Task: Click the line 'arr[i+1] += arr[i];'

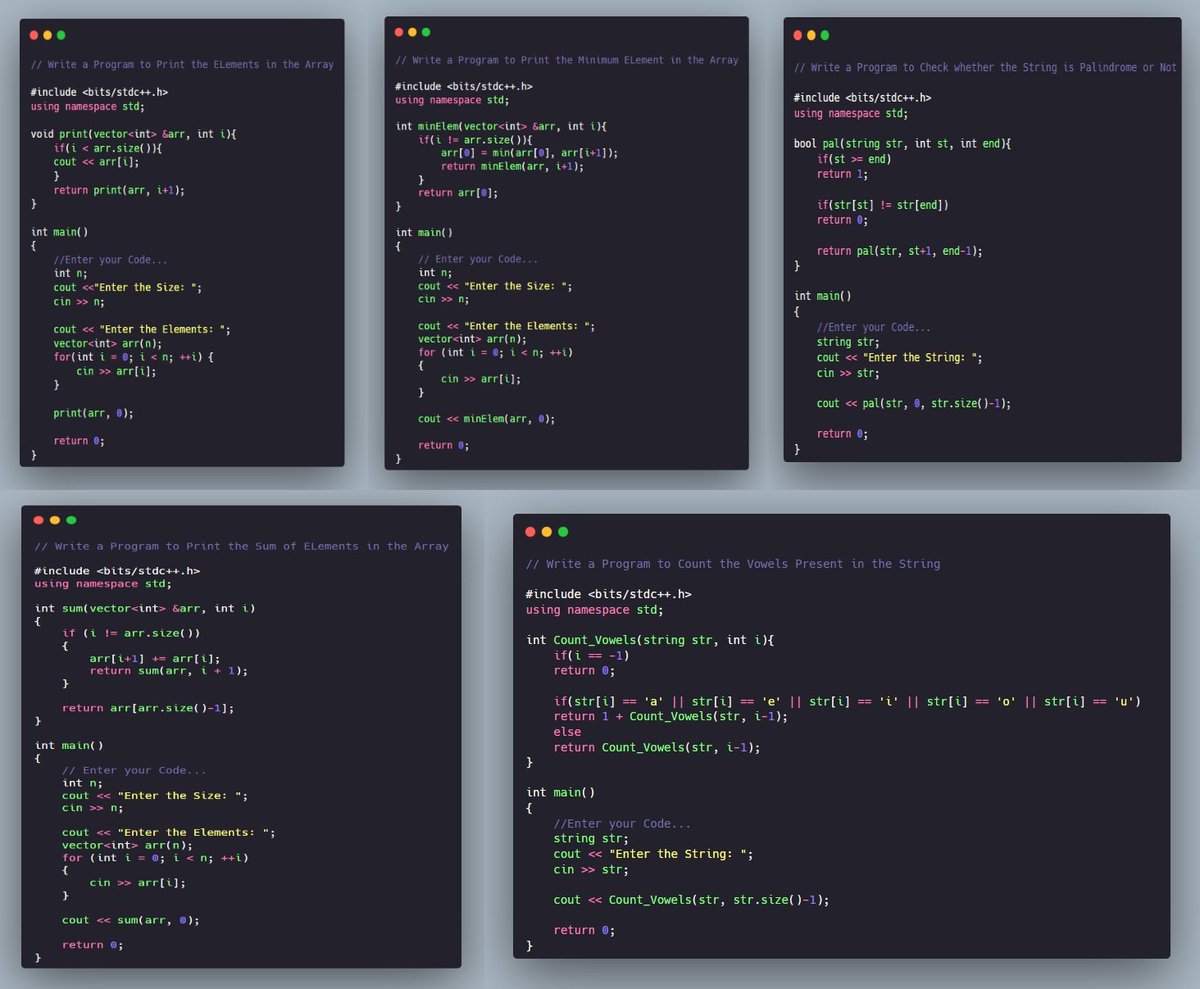Action: click(155, 659)
